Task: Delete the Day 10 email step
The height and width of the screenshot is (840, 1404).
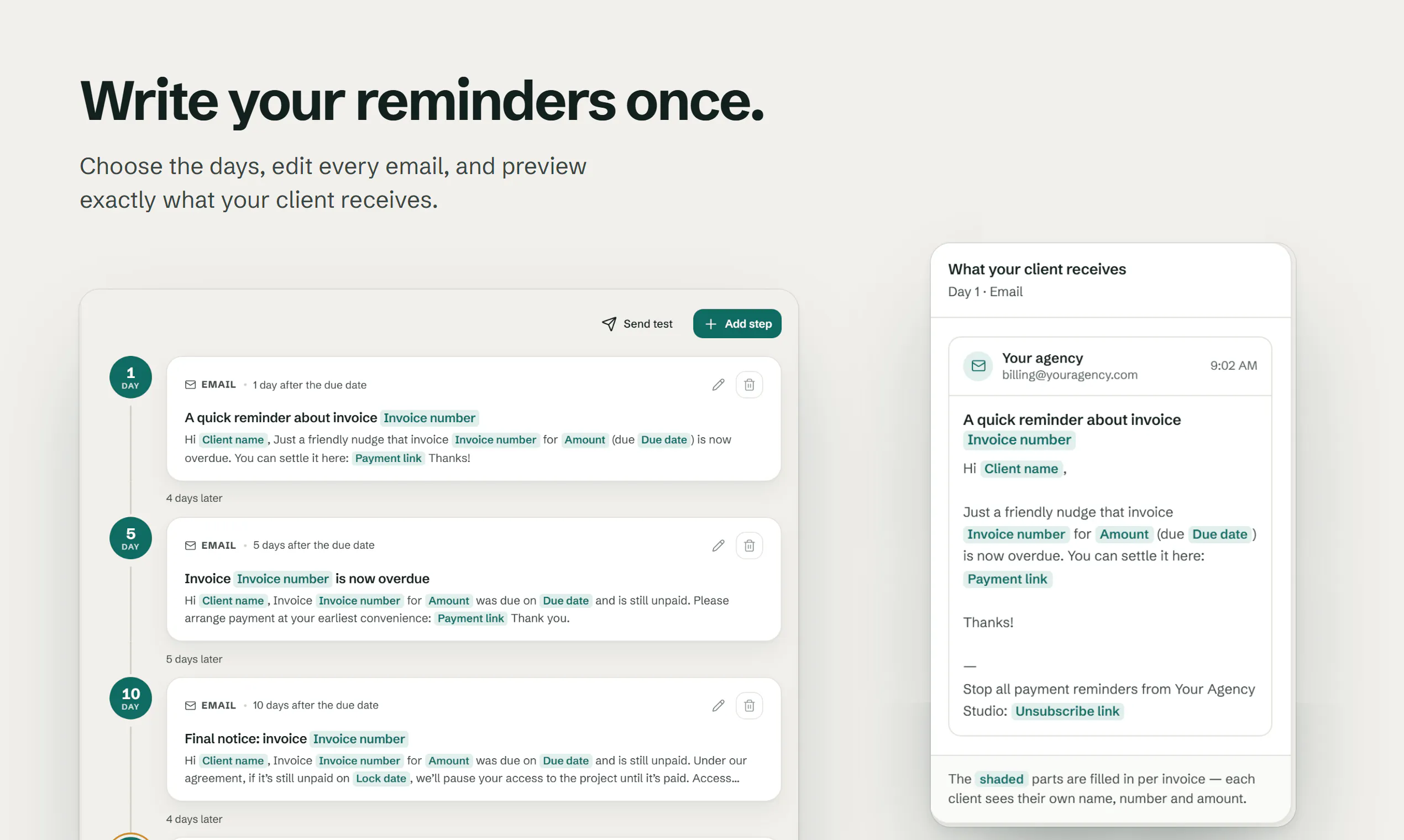Action: 749,705
